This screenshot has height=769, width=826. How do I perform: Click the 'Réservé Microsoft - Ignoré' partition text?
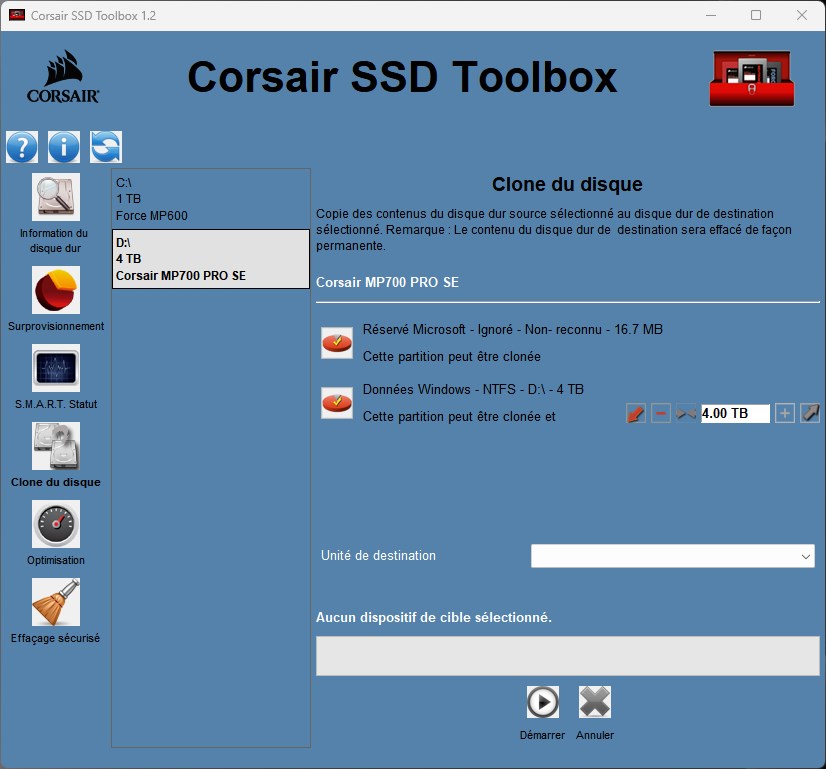[x=513, y=330]
